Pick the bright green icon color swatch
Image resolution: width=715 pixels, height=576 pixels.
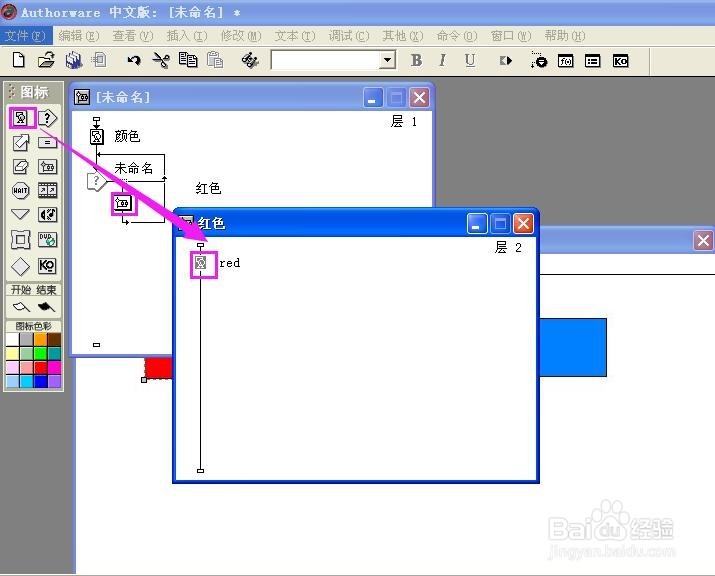[x=41, y=353]
